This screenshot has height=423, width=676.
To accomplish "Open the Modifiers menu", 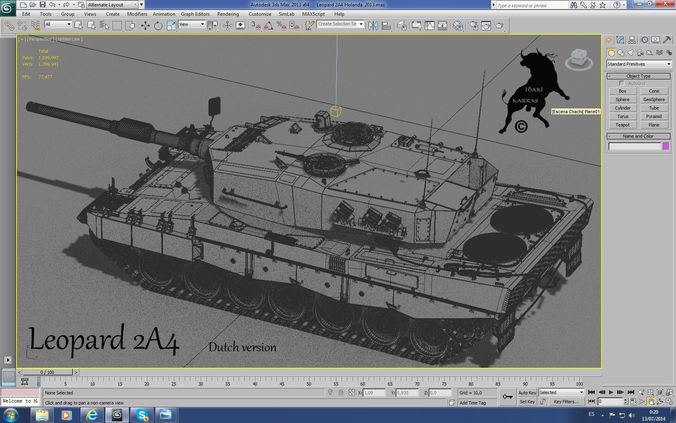I will (137, 14).
